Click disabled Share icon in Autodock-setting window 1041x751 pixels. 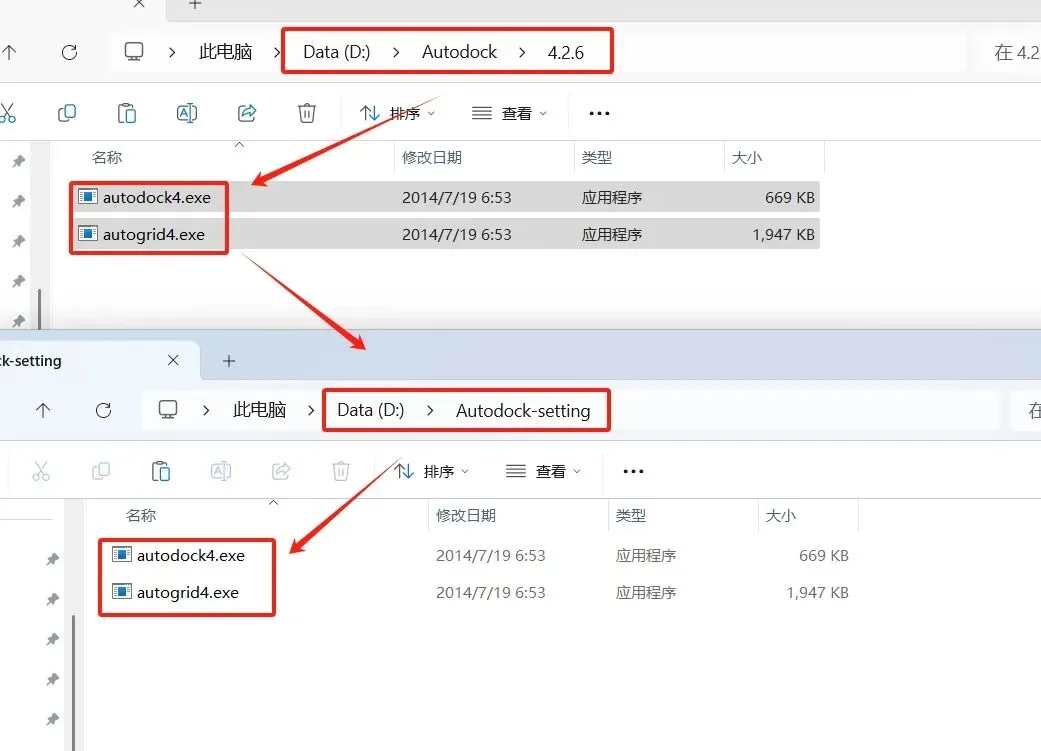tap(281, 471)
